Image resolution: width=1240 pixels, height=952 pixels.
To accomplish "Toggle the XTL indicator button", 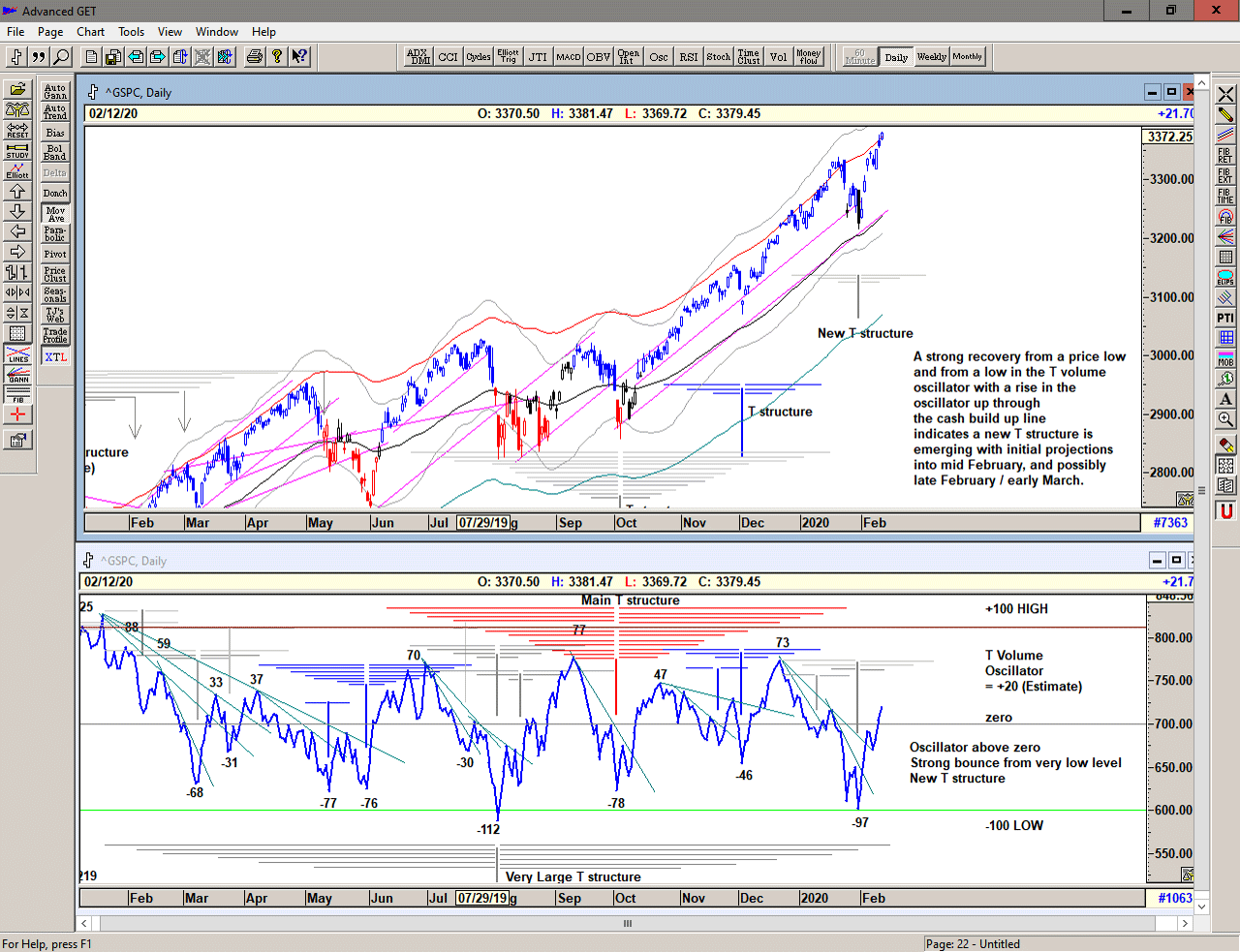I will 55,357.
